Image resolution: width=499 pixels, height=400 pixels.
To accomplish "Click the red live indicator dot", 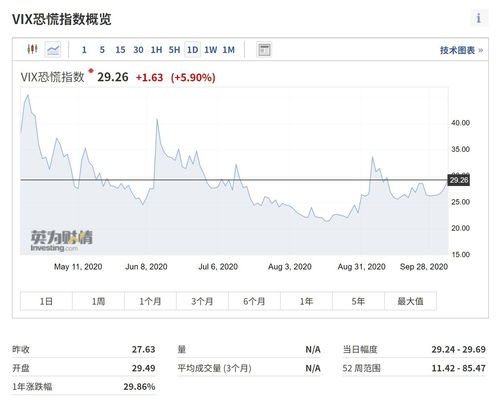I will point(91,71).
